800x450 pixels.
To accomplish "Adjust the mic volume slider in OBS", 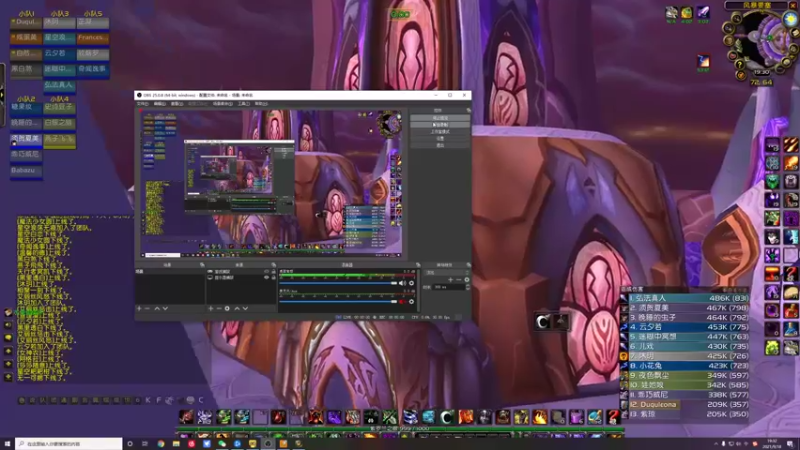I will coord(338,302).
